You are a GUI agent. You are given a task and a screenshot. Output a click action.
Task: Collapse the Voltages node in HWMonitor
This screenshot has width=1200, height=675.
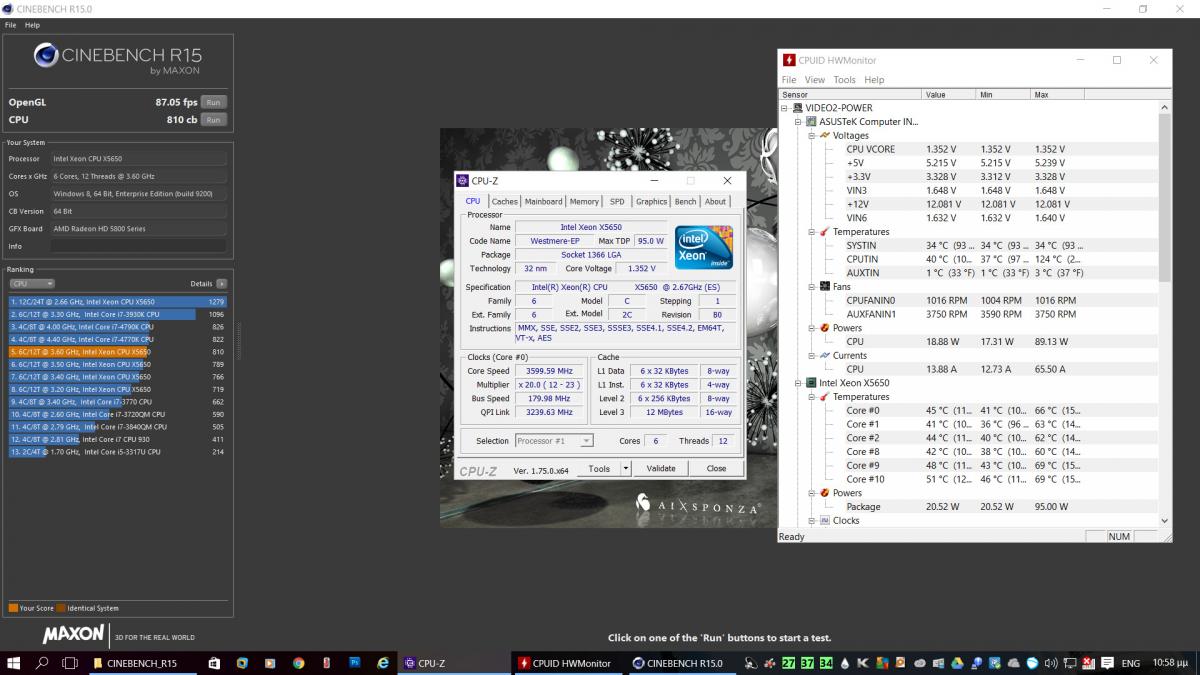(x=812, y=135)
